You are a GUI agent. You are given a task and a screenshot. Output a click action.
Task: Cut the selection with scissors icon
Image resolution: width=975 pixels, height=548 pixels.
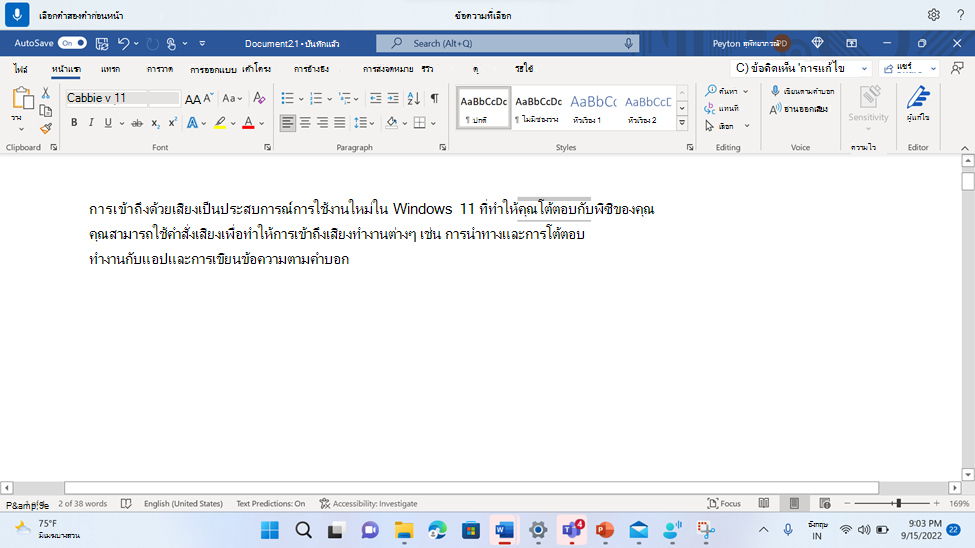point(45,93)
